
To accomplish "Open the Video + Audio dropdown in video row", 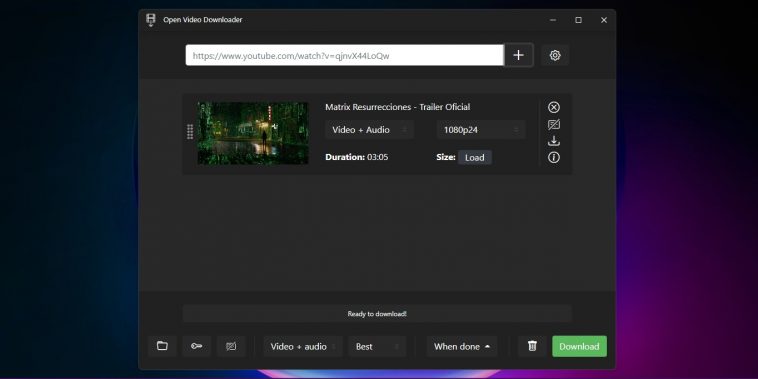I will coord(369,130).
